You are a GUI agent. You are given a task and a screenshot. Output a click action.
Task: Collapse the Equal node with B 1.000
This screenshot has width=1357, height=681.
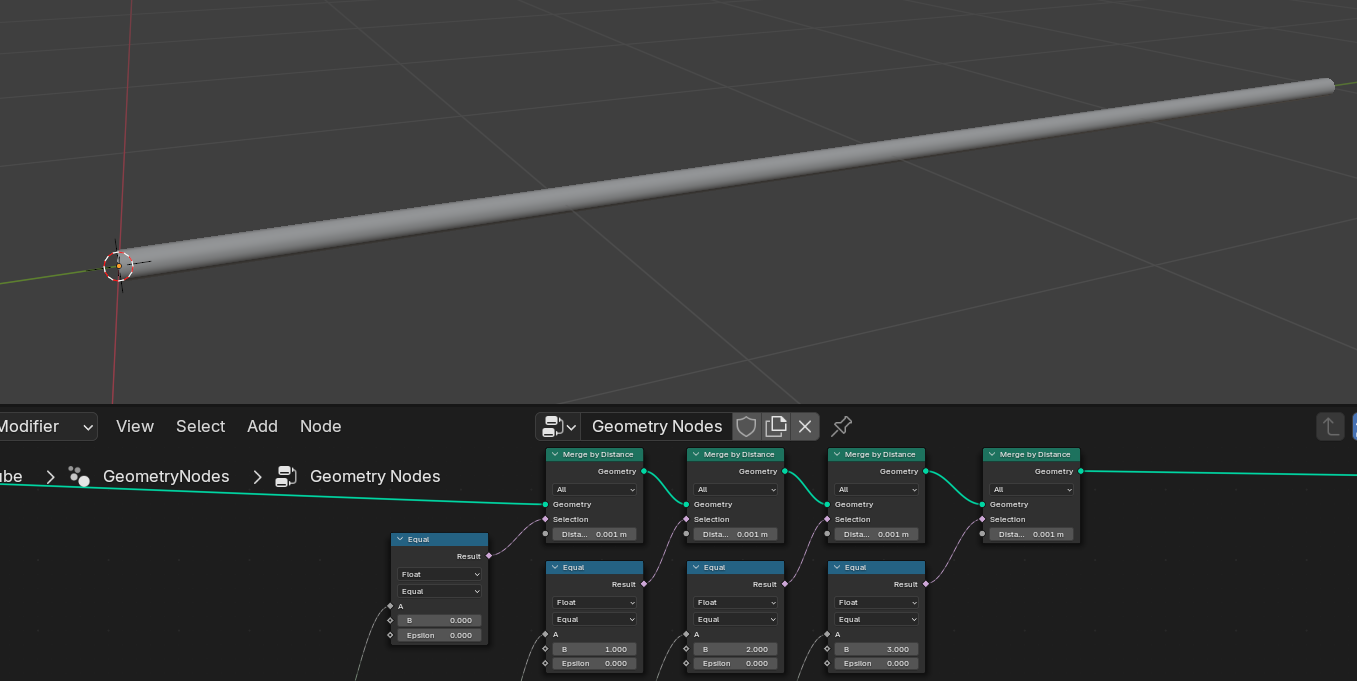pyautogui.click(x=554, y=567)
